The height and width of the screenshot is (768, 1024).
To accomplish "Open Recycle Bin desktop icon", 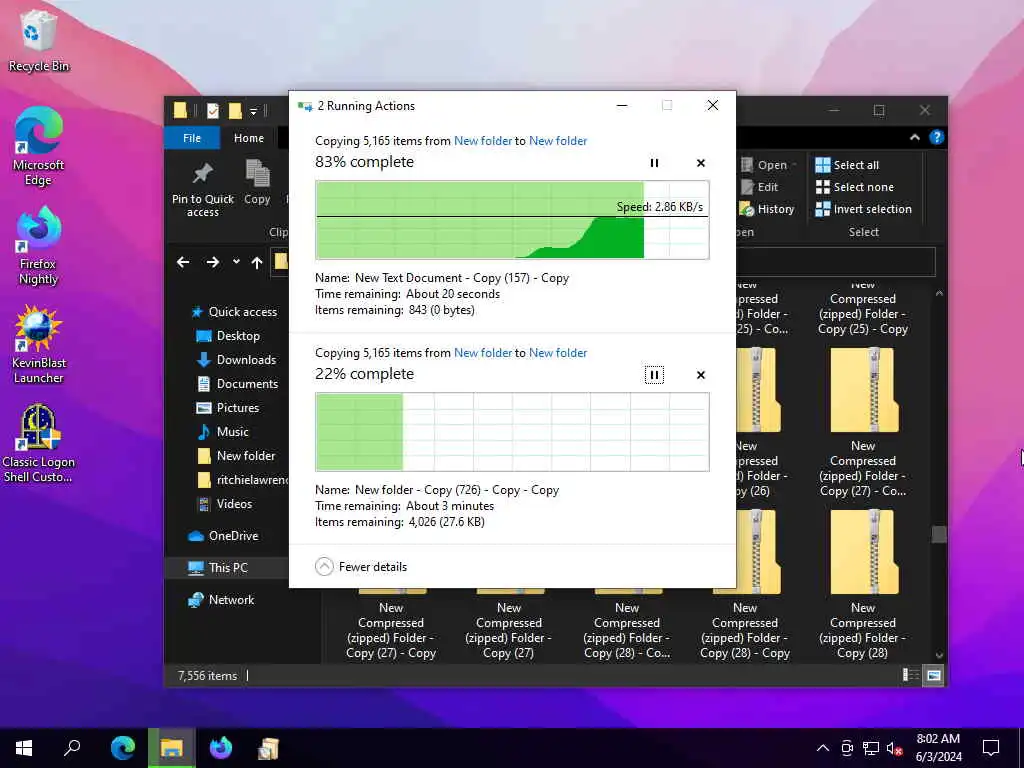I will tap(39, 42).
